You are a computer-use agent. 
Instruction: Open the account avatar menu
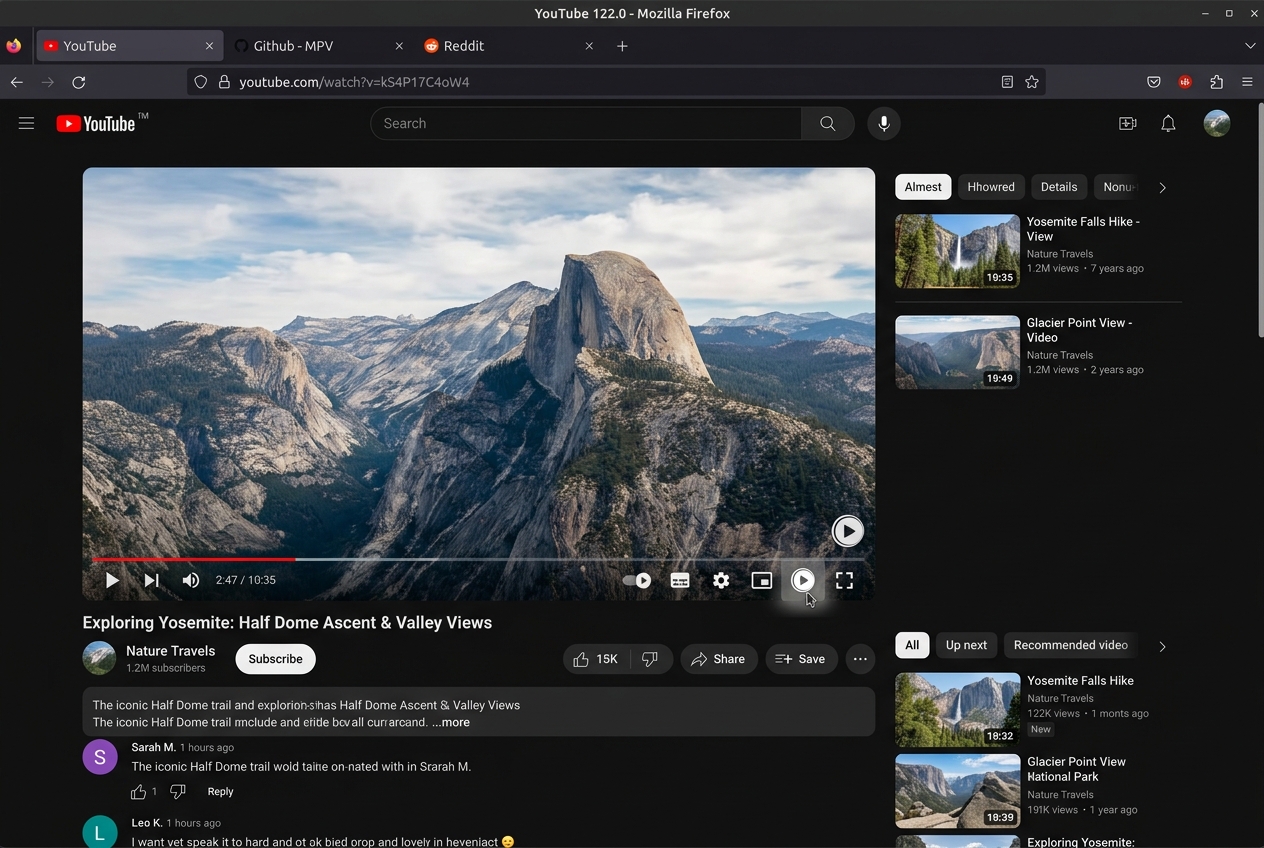pos(1217,123)
